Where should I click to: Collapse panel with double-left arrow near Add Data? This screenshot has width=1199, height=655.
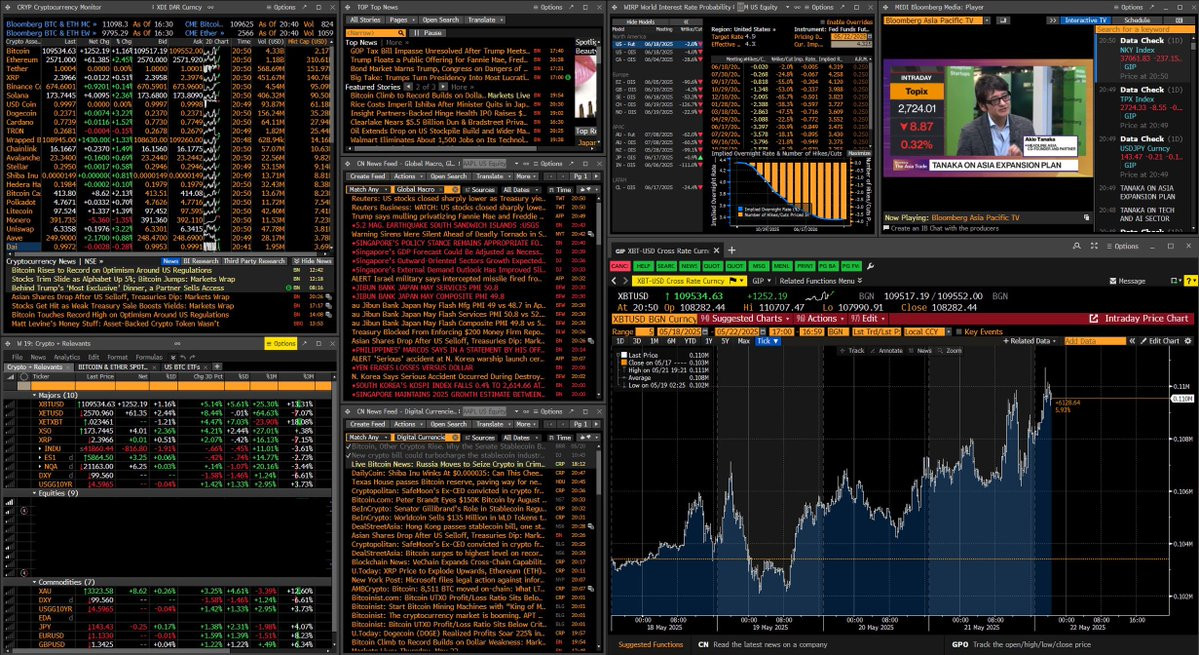pyautogui.click(x=1132, y=341)
